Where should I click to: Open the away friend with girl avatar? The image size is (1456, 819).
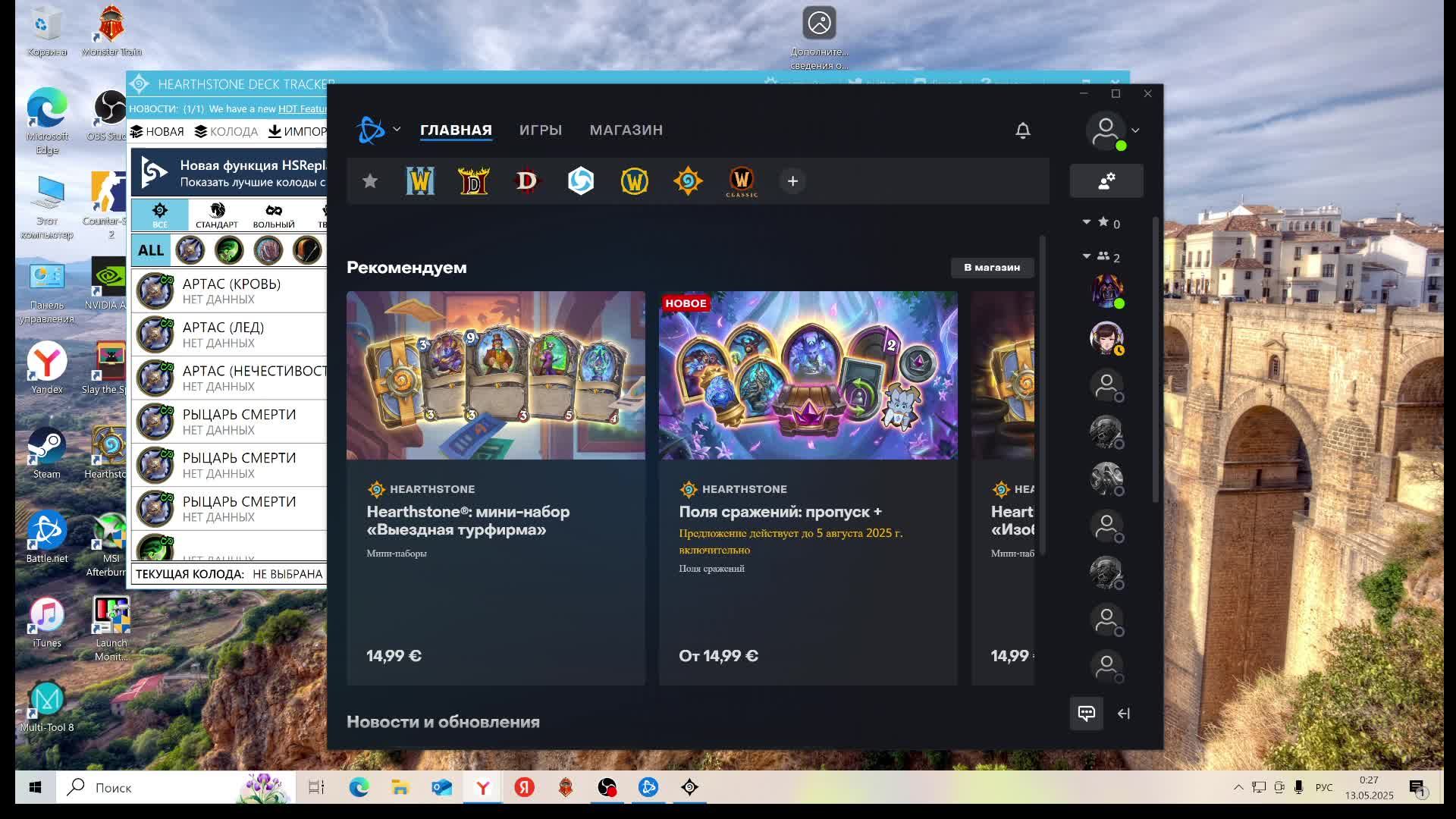1106,338
